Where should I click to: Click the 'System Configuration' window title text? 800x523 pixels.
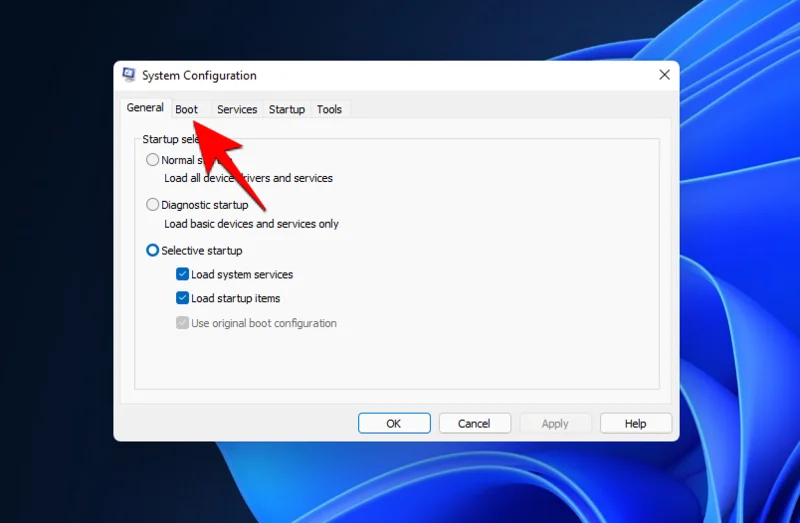[x=199, y=76]
